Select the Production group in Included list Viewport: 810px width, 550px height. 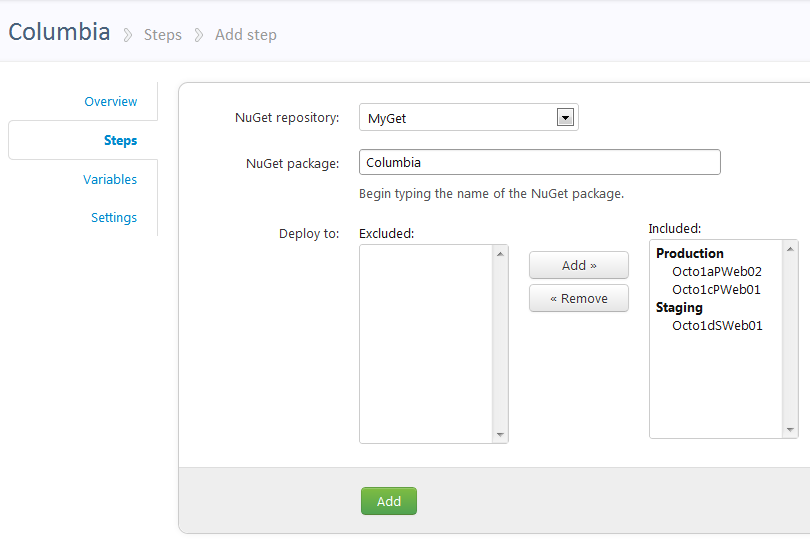point(690,253)
